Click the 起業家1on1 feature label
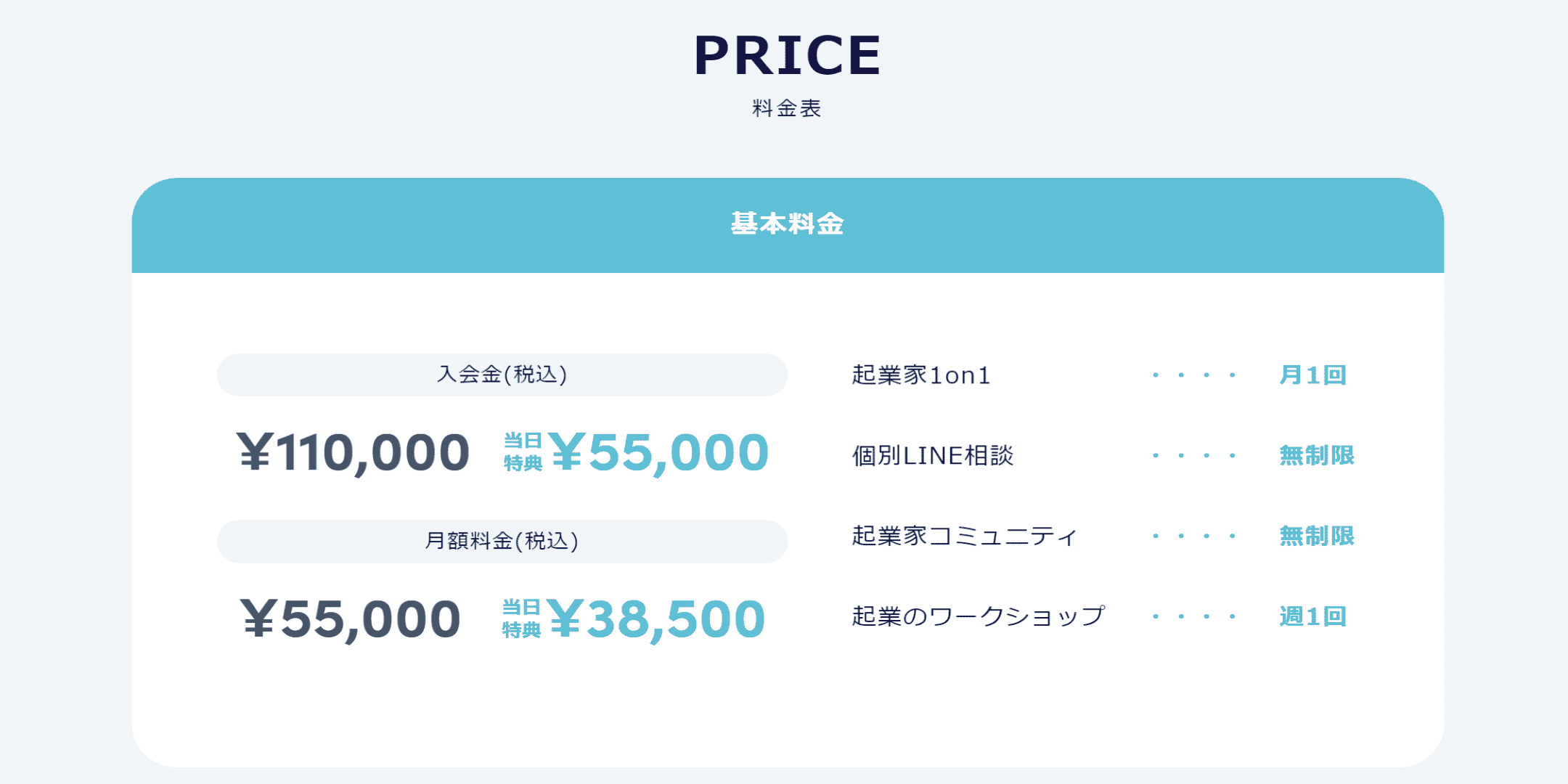Image resolution: width=1568 pixels, height=784 pixels. (x=921, y=375)
